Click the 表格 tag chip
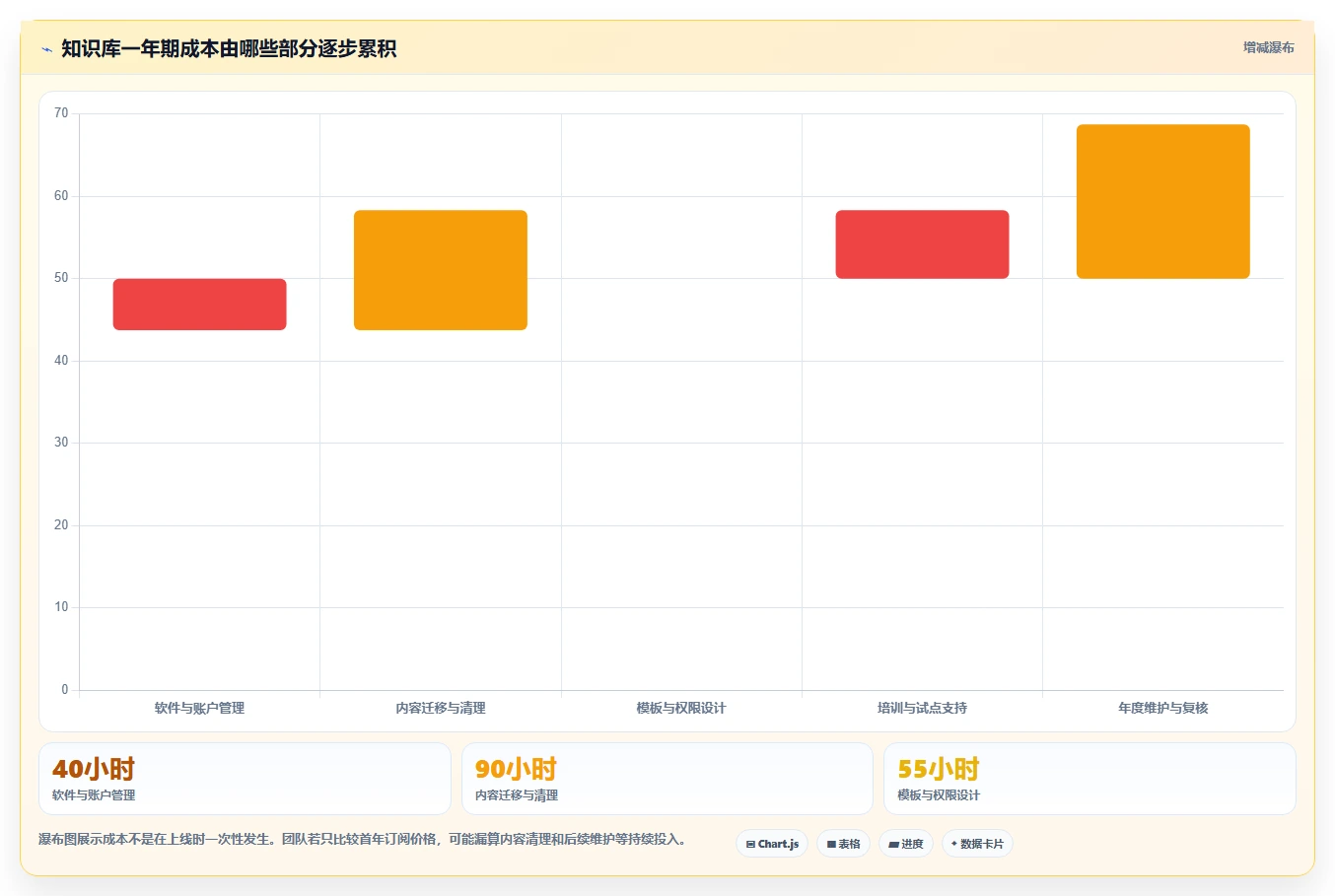 point(843,844)
